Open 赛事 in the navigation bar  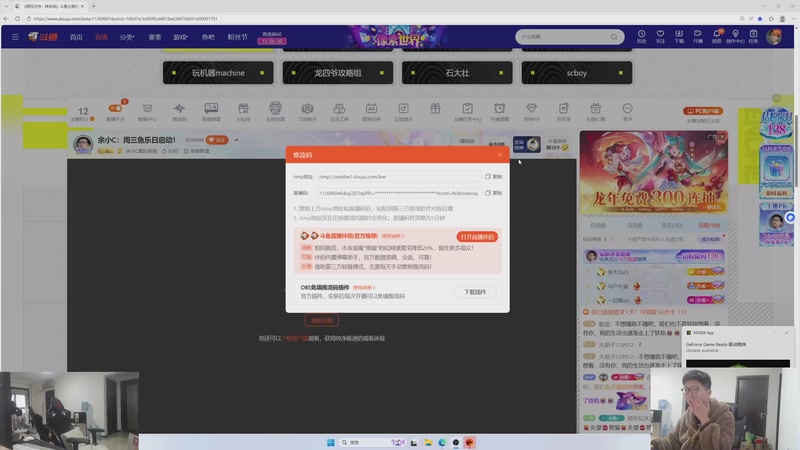[x=155, y=37]
